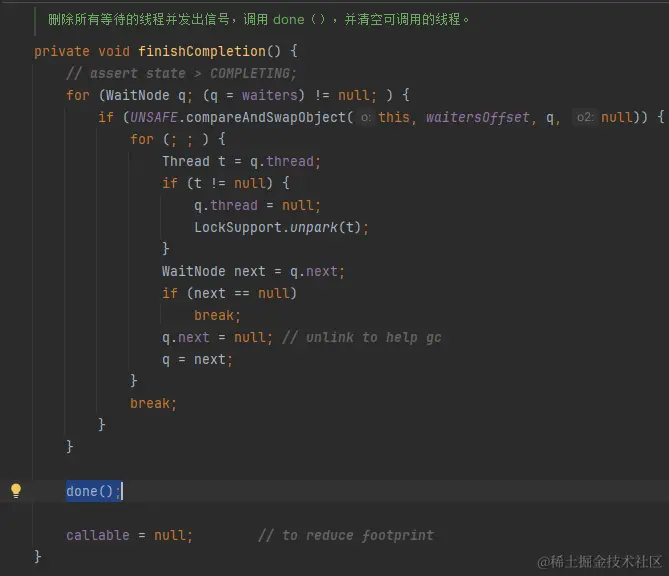This screenshot has width=669, height=576.
Task: Click the 'if (next == null)' condition
Action: pos(229,293)
